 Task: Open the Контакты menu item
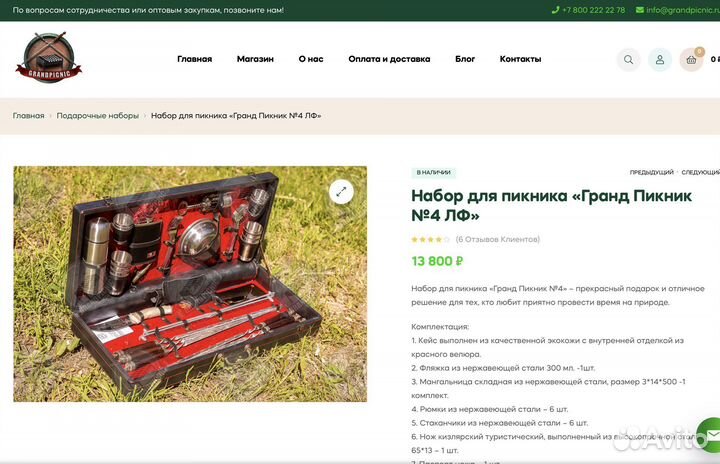520,59
